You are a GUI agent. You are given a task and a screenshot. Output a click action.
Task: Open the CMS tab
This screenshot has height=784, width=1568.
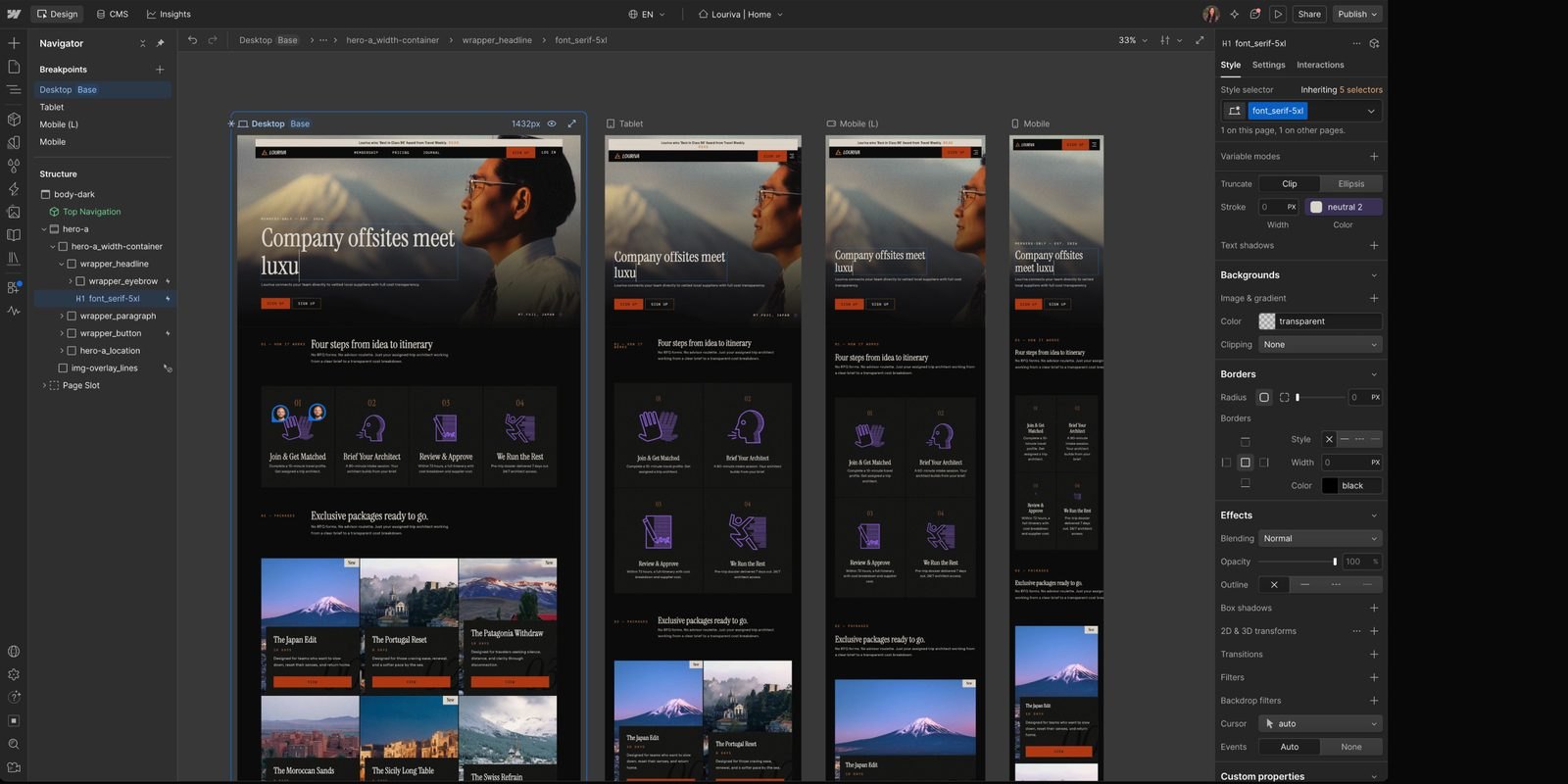point(113,14)
